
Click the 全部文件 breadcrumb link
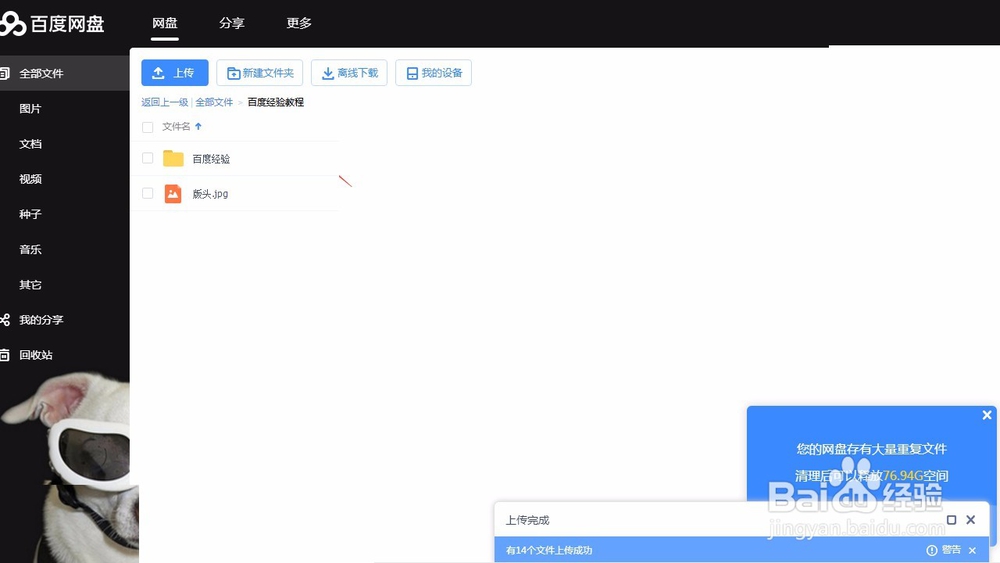[214, 102]
